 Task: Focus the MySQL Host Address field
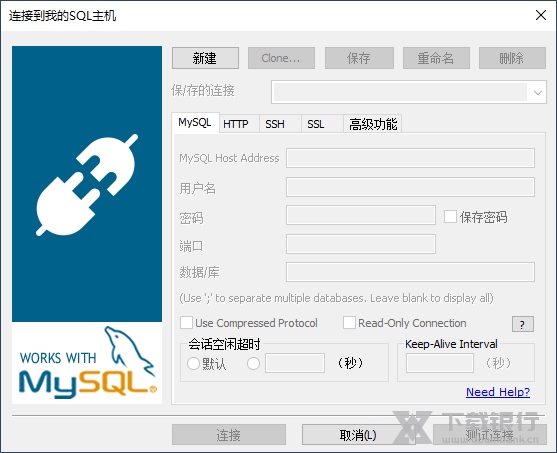click(410, 158)
